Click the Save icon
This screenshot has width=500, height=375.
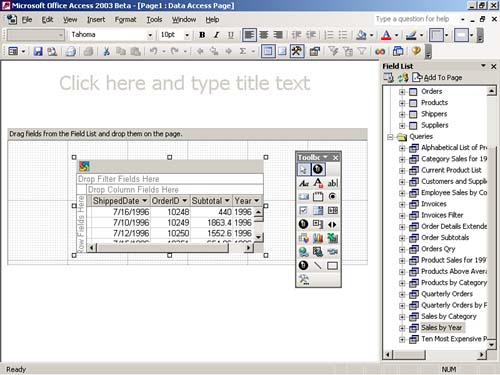38,51
